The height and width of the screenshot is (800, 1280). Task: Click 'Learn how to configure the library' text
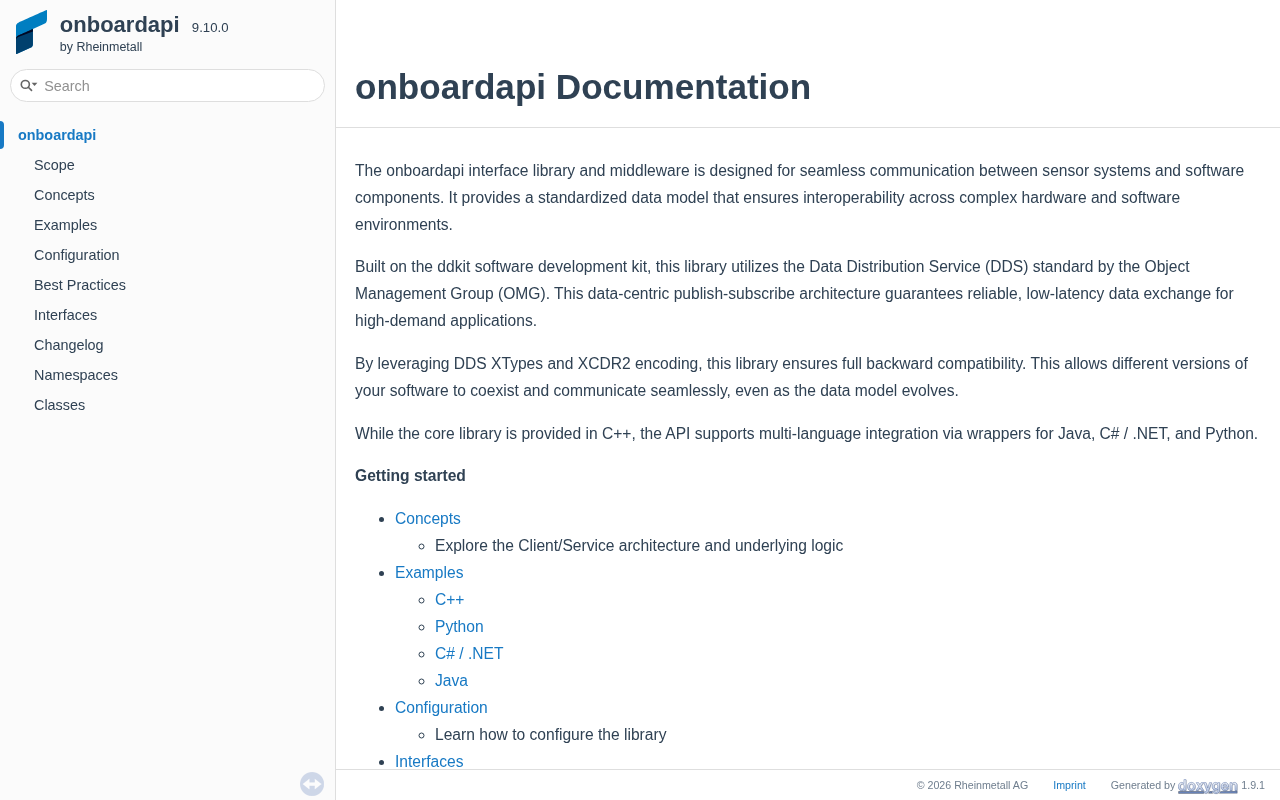click(x=550, y=735)
